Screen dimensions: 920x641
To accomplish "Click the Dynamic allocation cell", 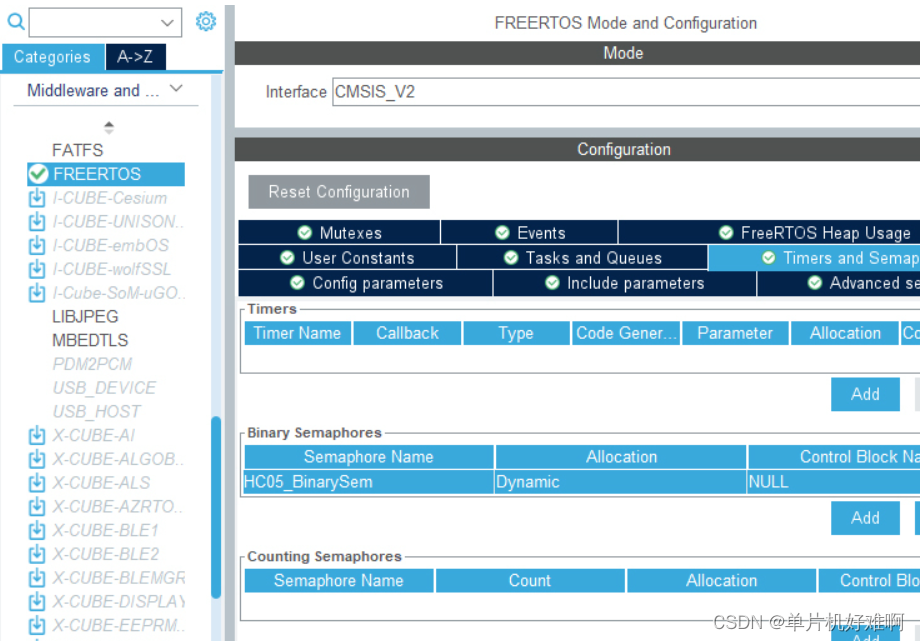I will point(621,482).
